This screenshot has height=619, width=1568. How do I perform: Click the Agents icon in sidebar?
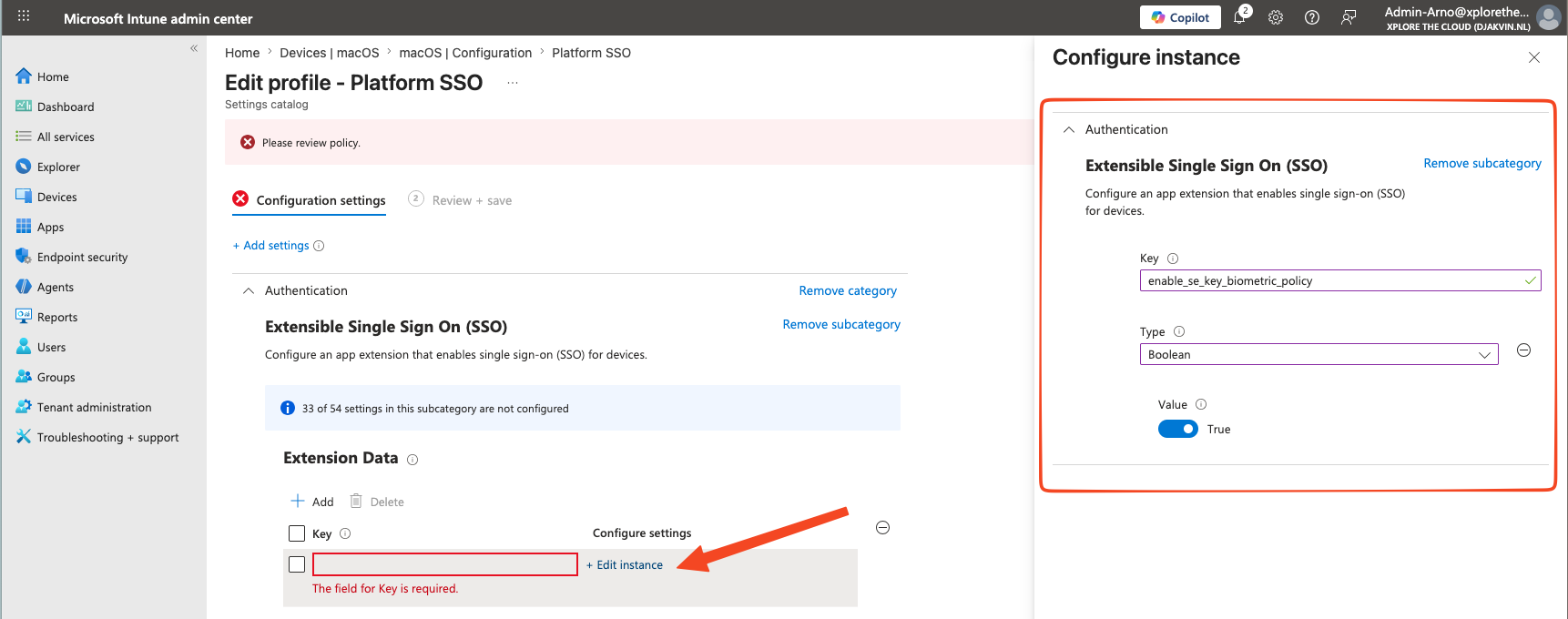(24, 287)
